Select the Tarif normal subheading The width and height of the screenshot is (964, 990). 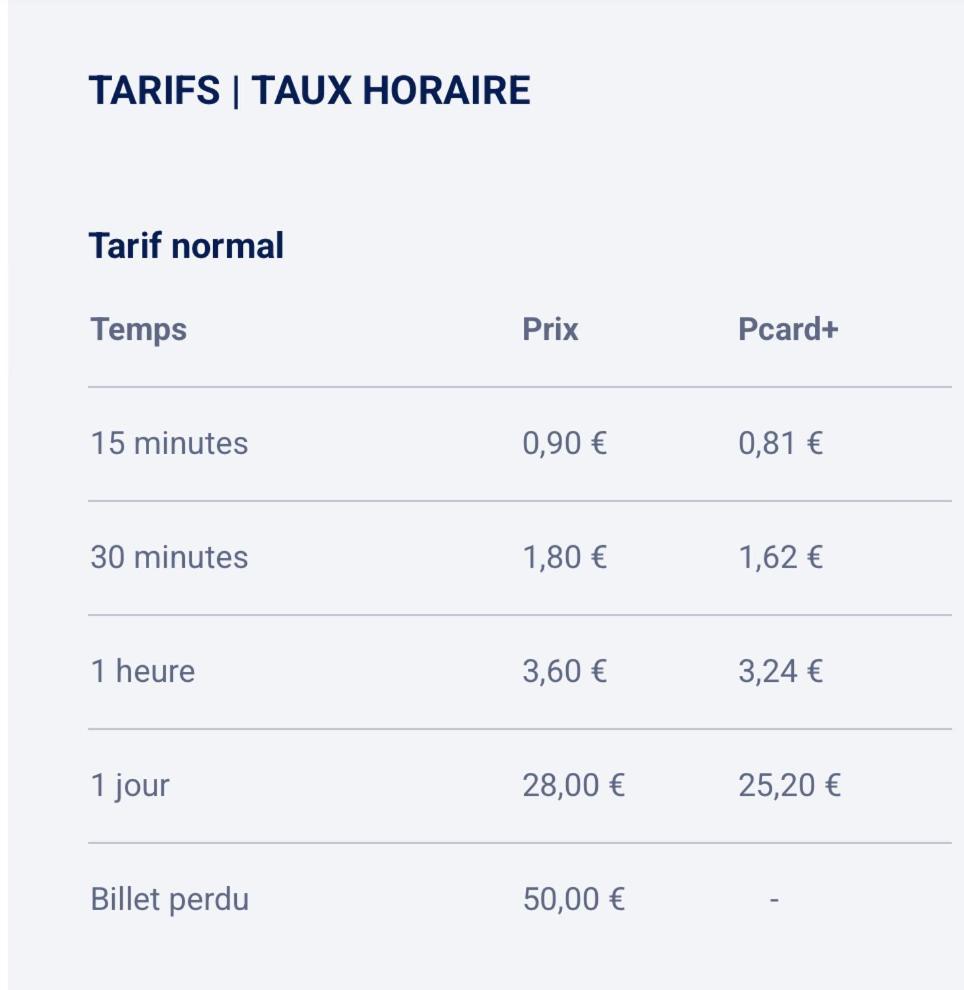click(186, 246)
